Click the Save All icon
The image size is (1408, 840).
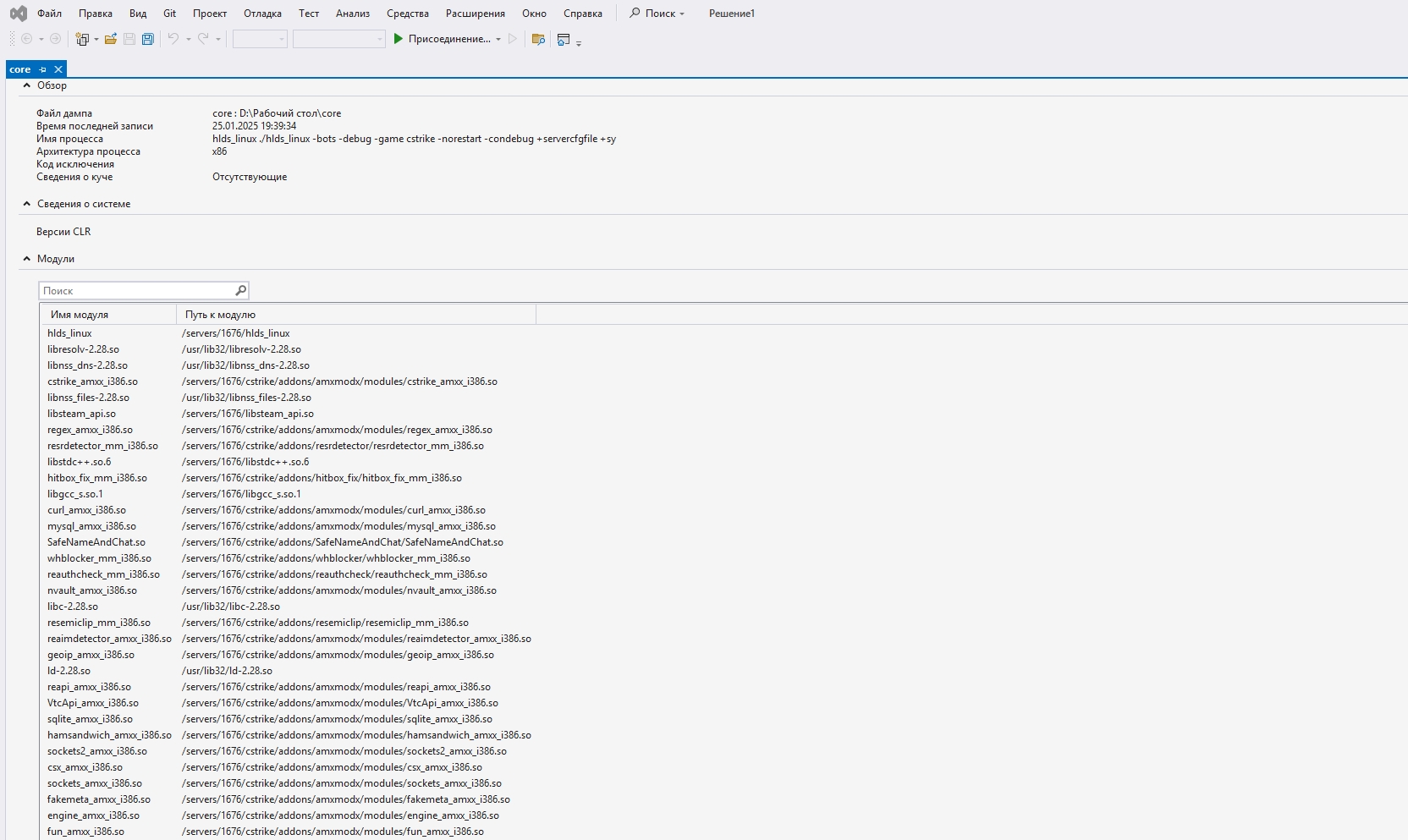pos(148,39)
